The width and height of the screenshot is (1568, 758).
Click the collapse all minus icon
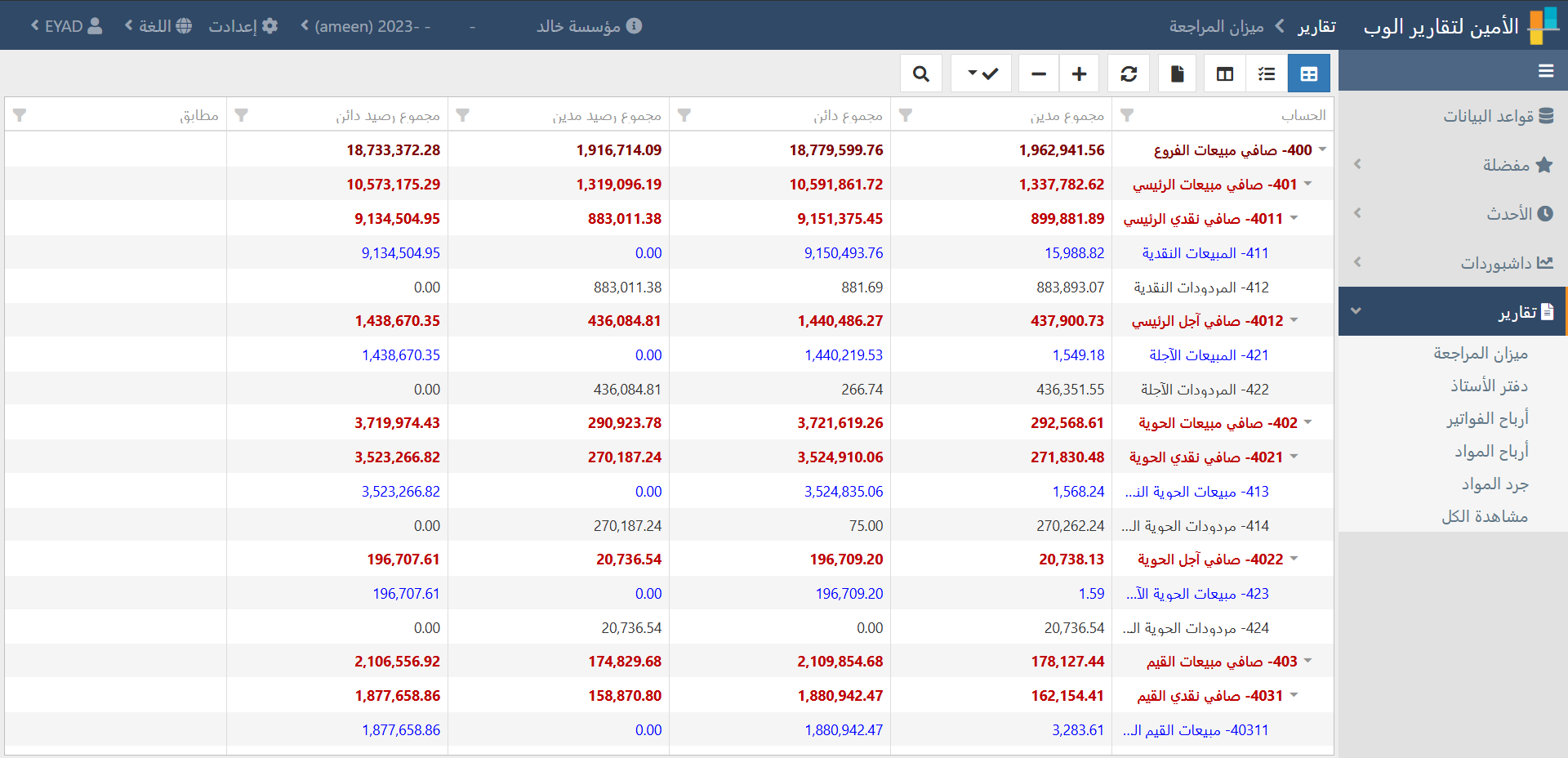click(x=1039, y=74)
